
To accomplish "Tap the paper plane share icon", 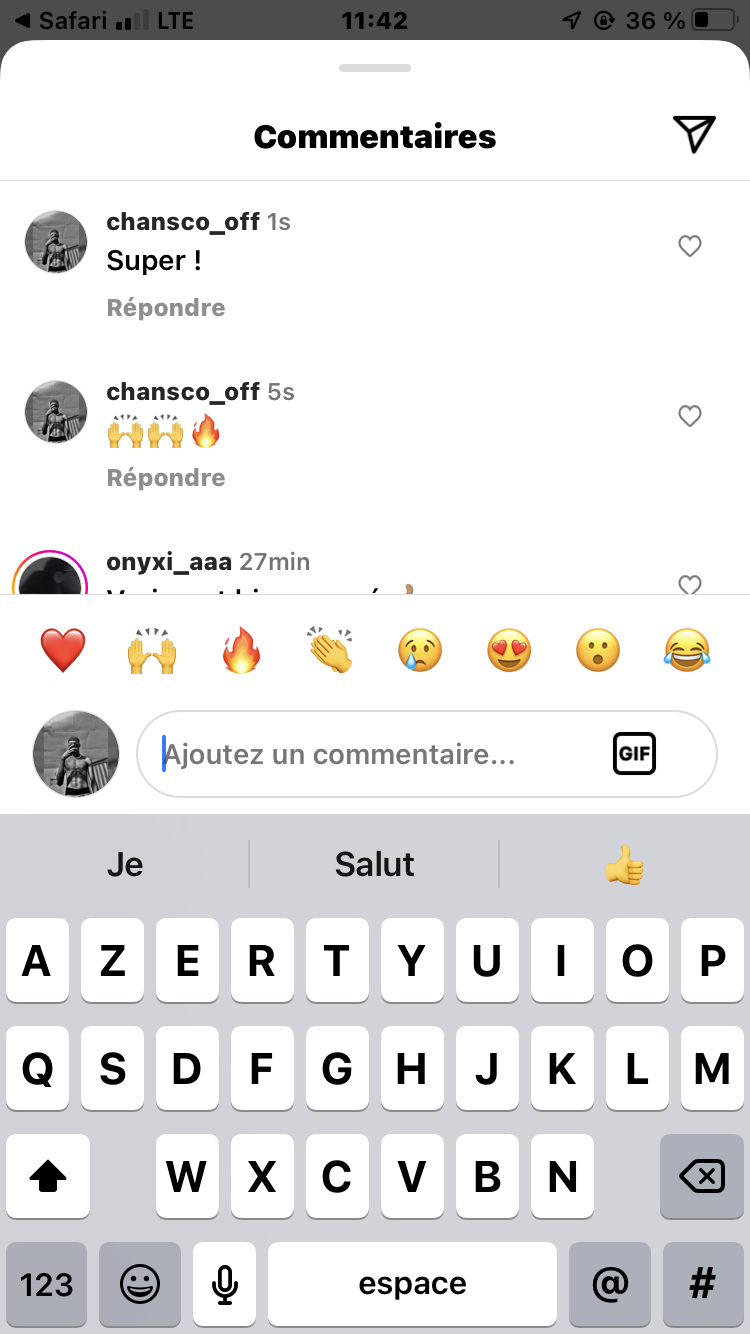I will pyautogui.click(x=694, y=135).
